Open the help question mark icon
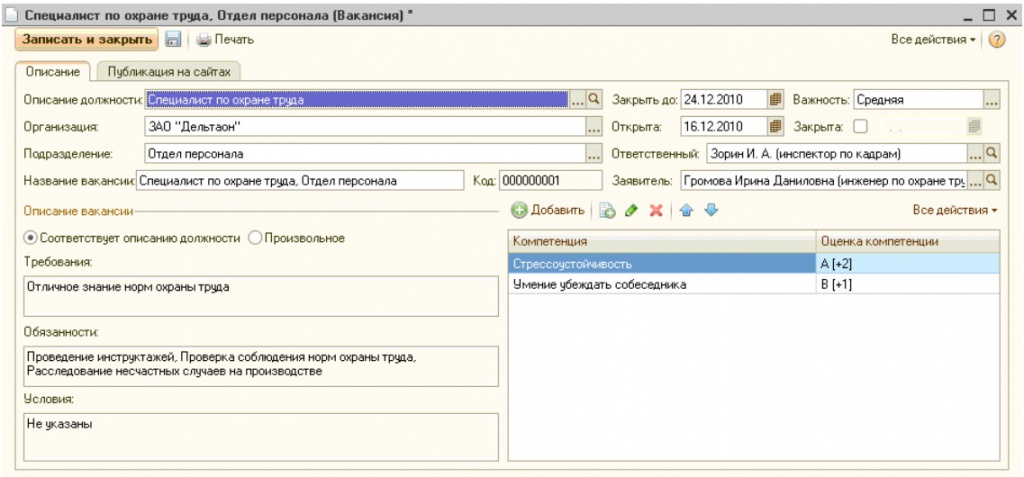The image size is (1024, 477). point(996,40)
